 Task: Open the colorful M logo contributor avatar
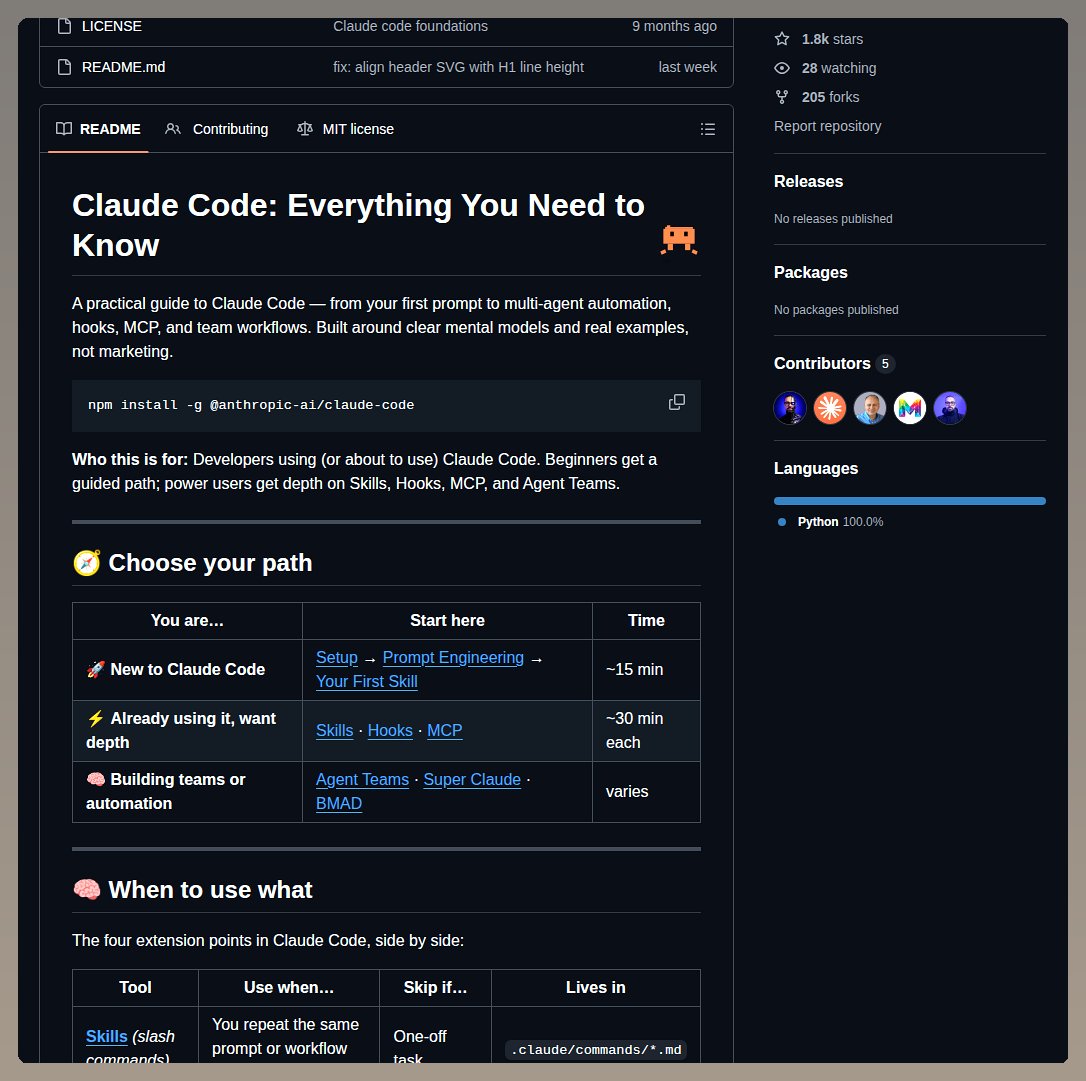pyautogui.click(x=909, y=408)
